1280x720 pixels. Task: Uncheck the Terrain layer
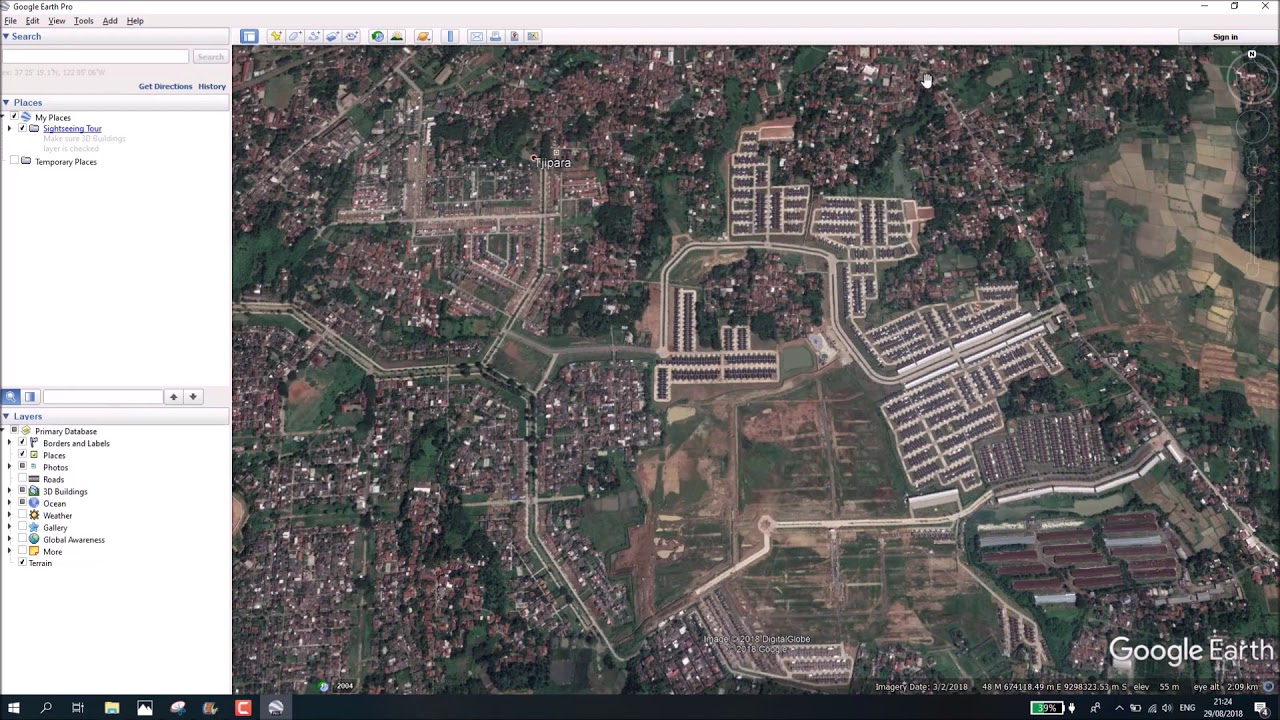click(x=22, y=563)
